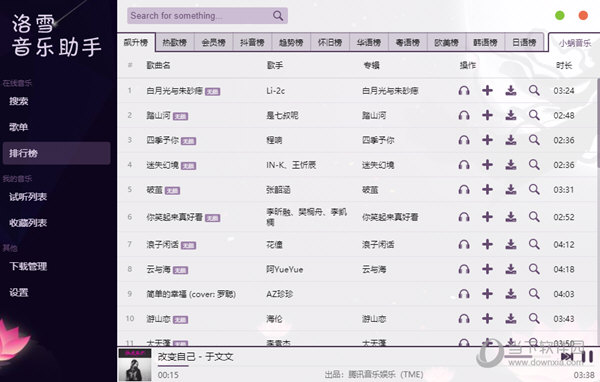600x382 pixels.
Task: Play 你笑起来真好看 with headphone icon
Action: 464,217
